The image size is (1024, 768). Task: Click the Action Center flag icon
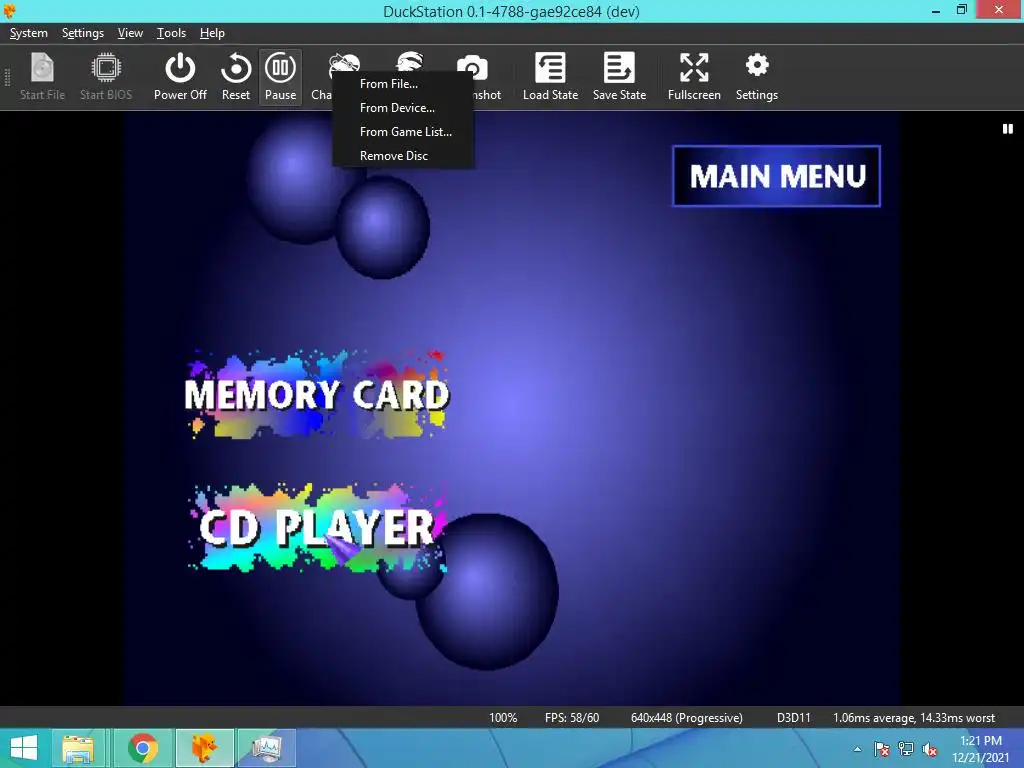882,749
